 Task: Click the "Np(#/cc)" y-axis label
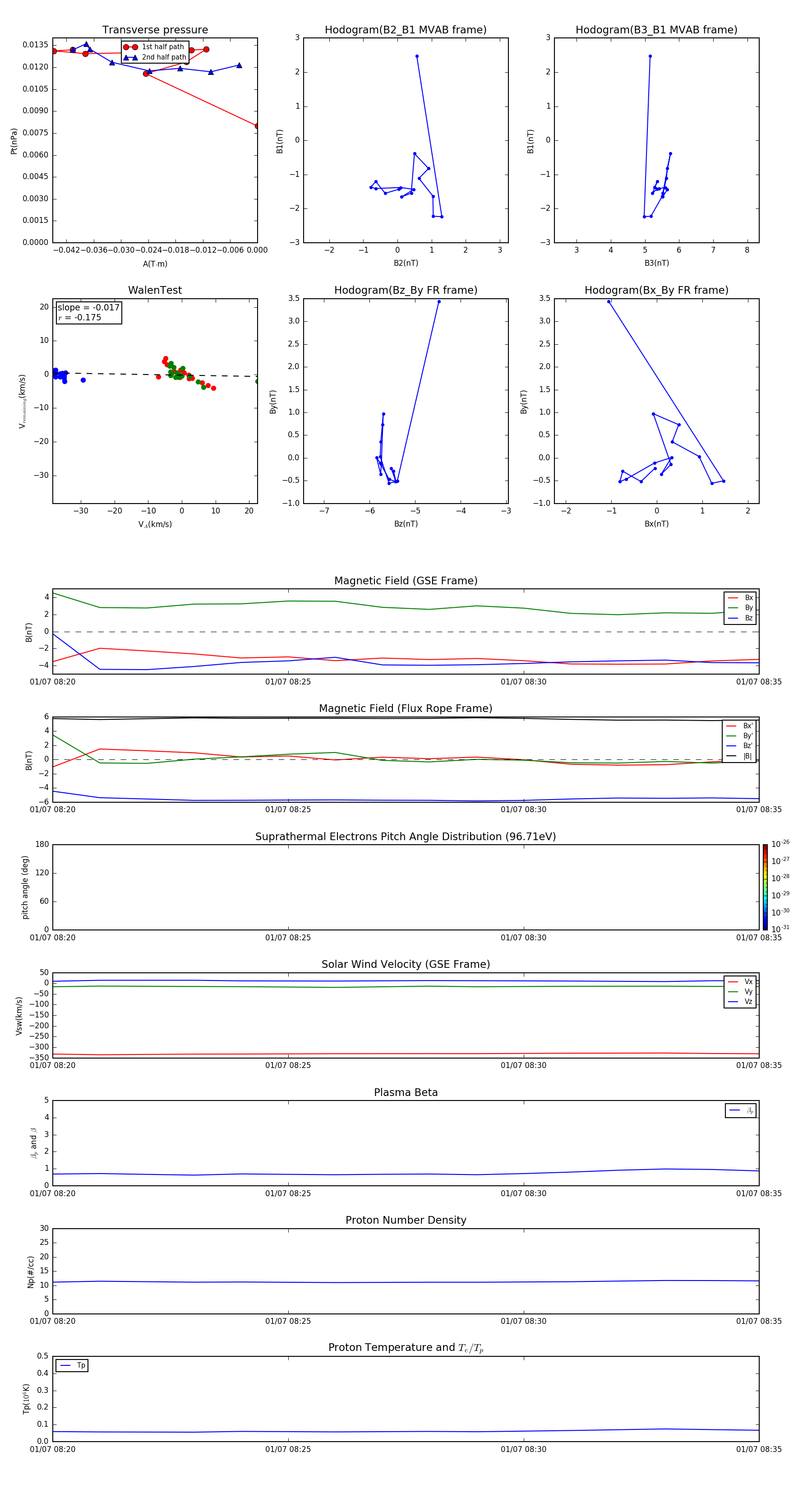coord(31,1272)
